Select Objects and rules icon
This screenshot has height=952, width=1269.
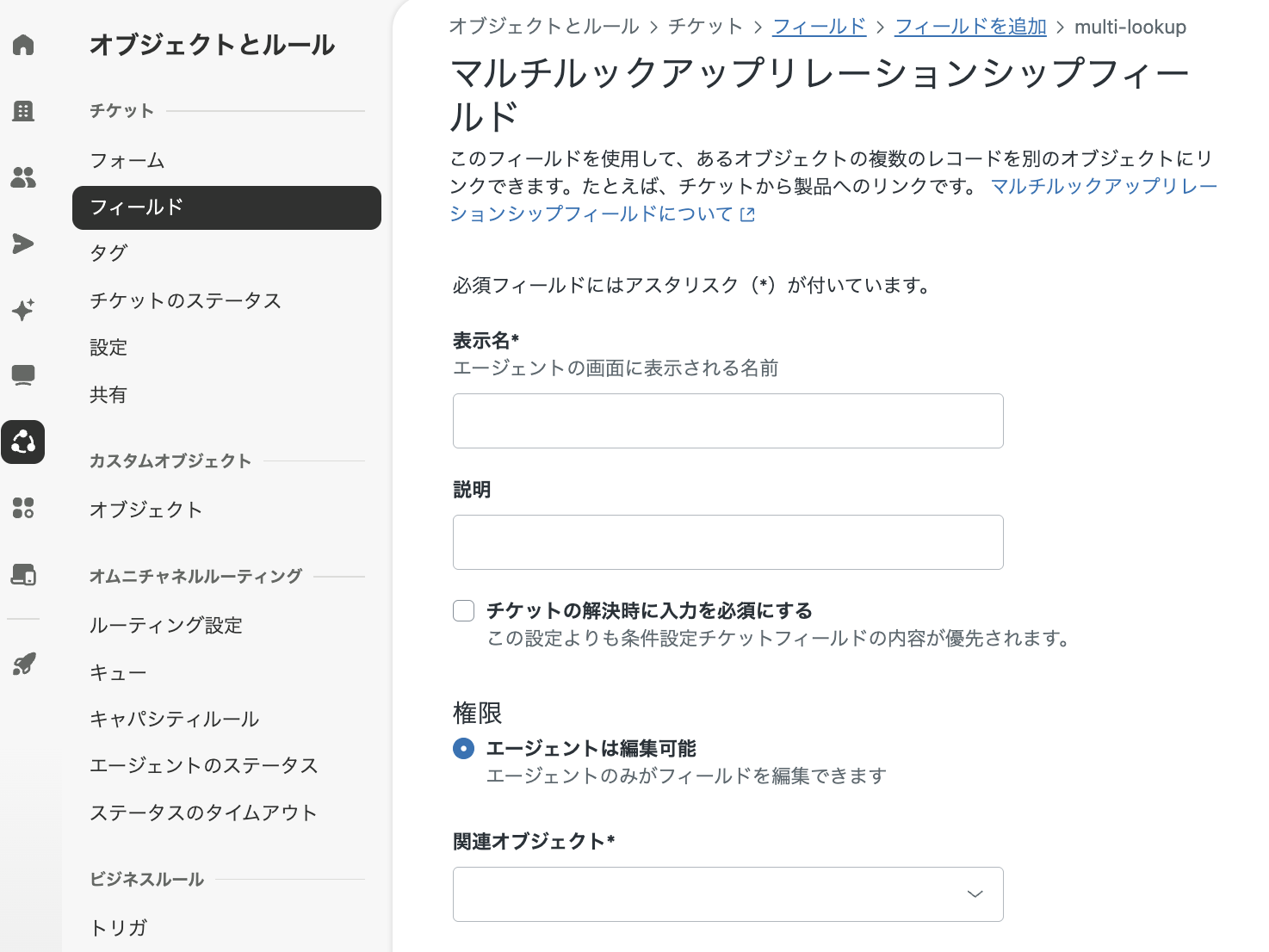23,442
